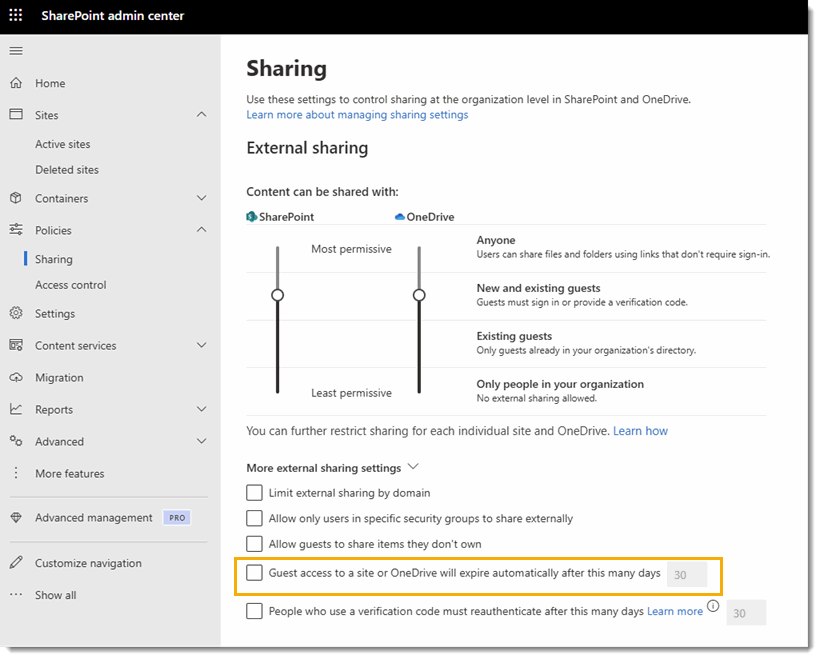
Task: Enable guest access expiration checkbox
Action: pos(254,573)
